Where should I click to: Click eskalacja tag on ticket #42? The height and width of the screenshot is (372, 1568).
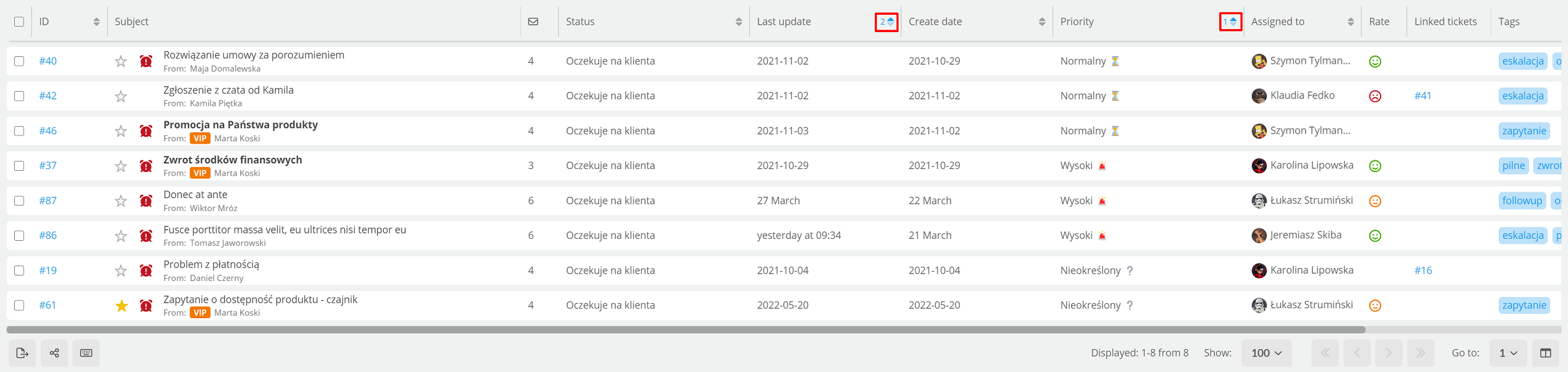click(1523, 96)
